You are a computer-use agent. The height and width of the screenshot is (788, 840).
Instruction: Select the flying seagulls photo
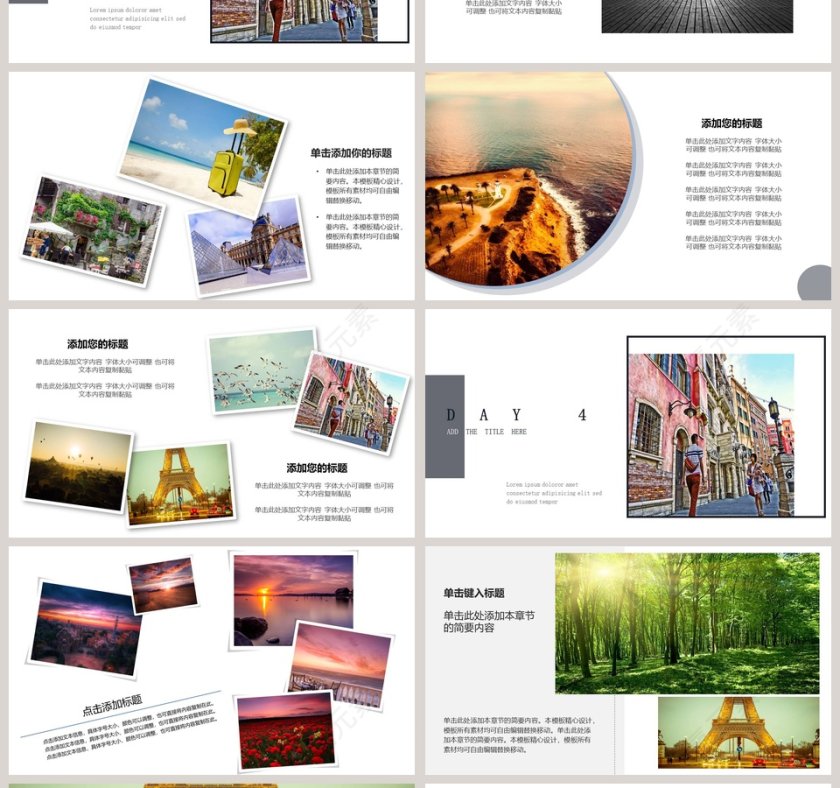click(x=259, y=371)
